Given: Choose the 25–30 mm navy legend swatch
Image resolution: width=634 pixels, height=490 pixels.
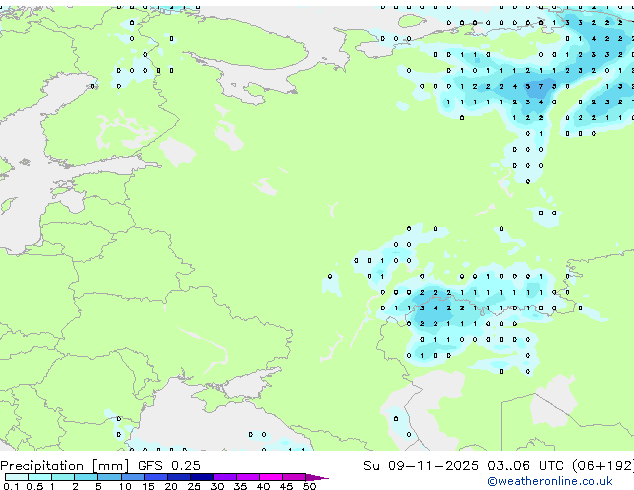Looking at the screenshot, I should click(202, 477).
